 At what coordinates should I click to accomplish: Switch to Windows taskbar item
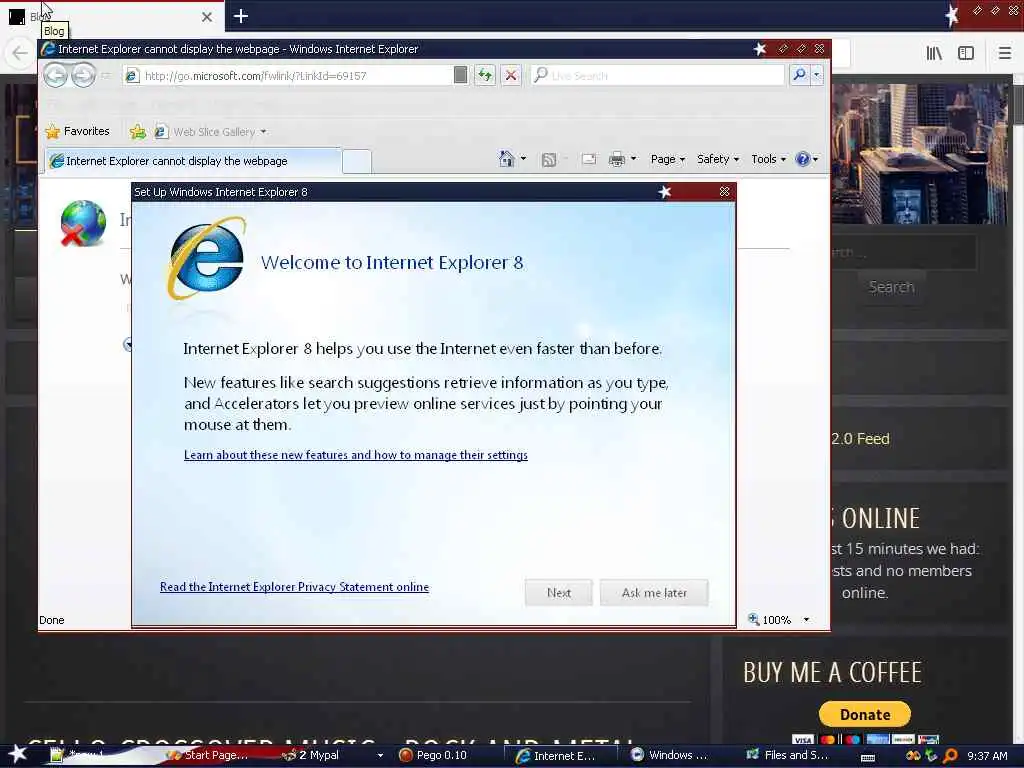tap(671, 755)
